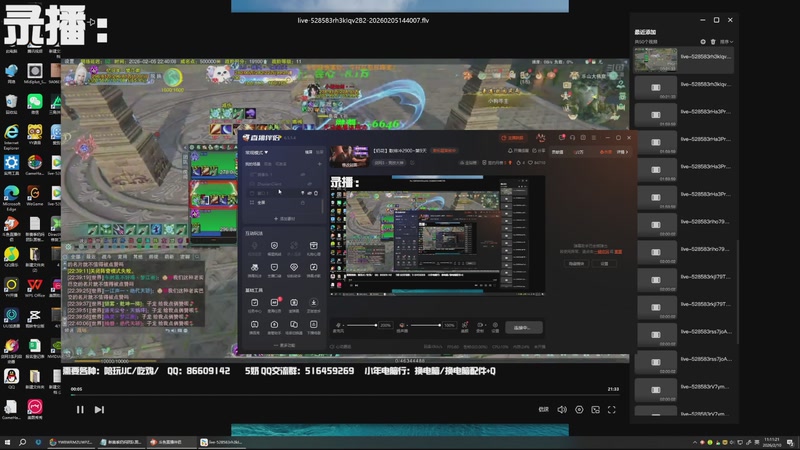Open the playlist 排序 sort dropdown

[x=727, y=41]
